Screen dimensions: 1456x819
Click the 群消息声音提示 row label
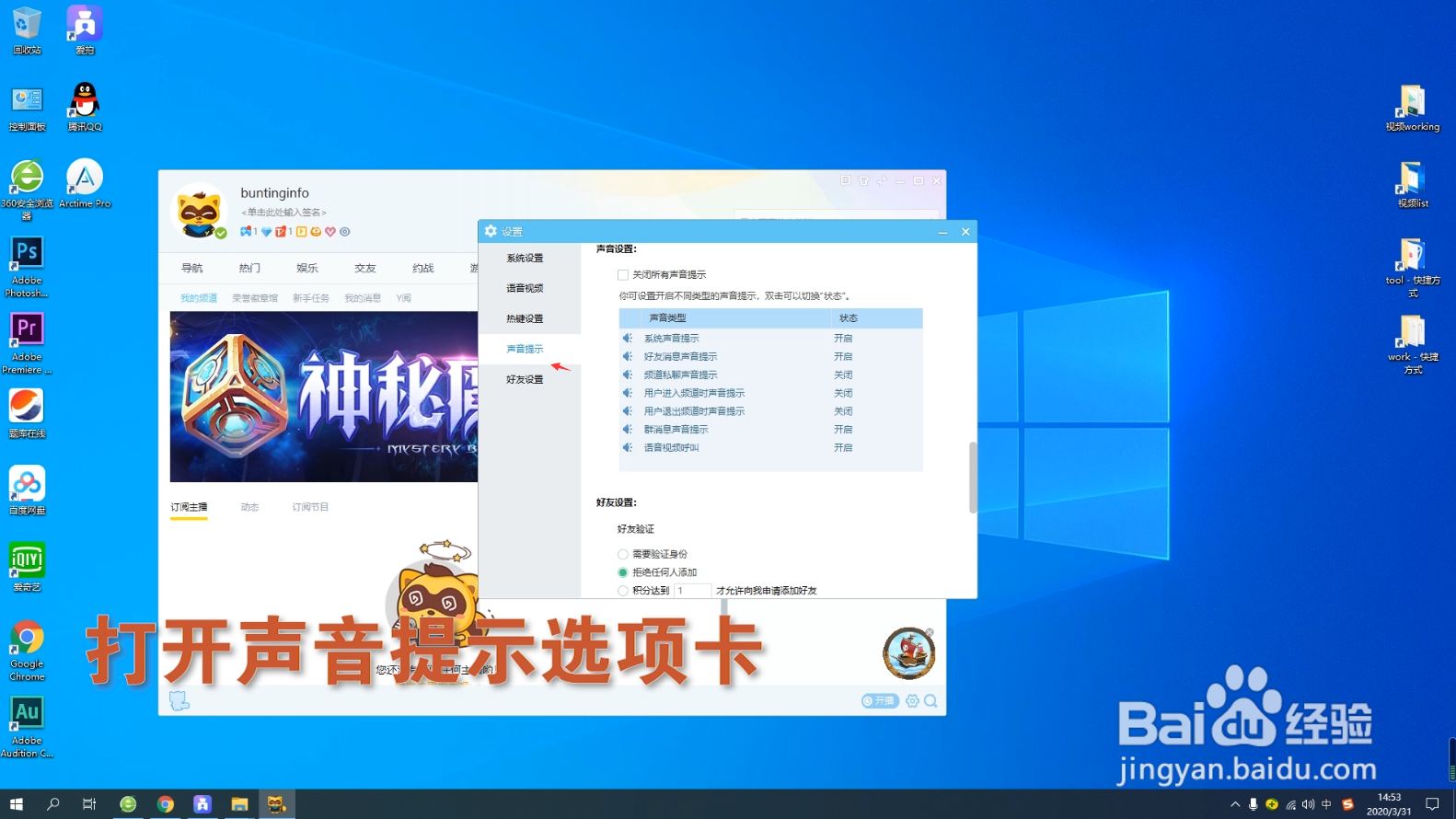tap(676, 430)
